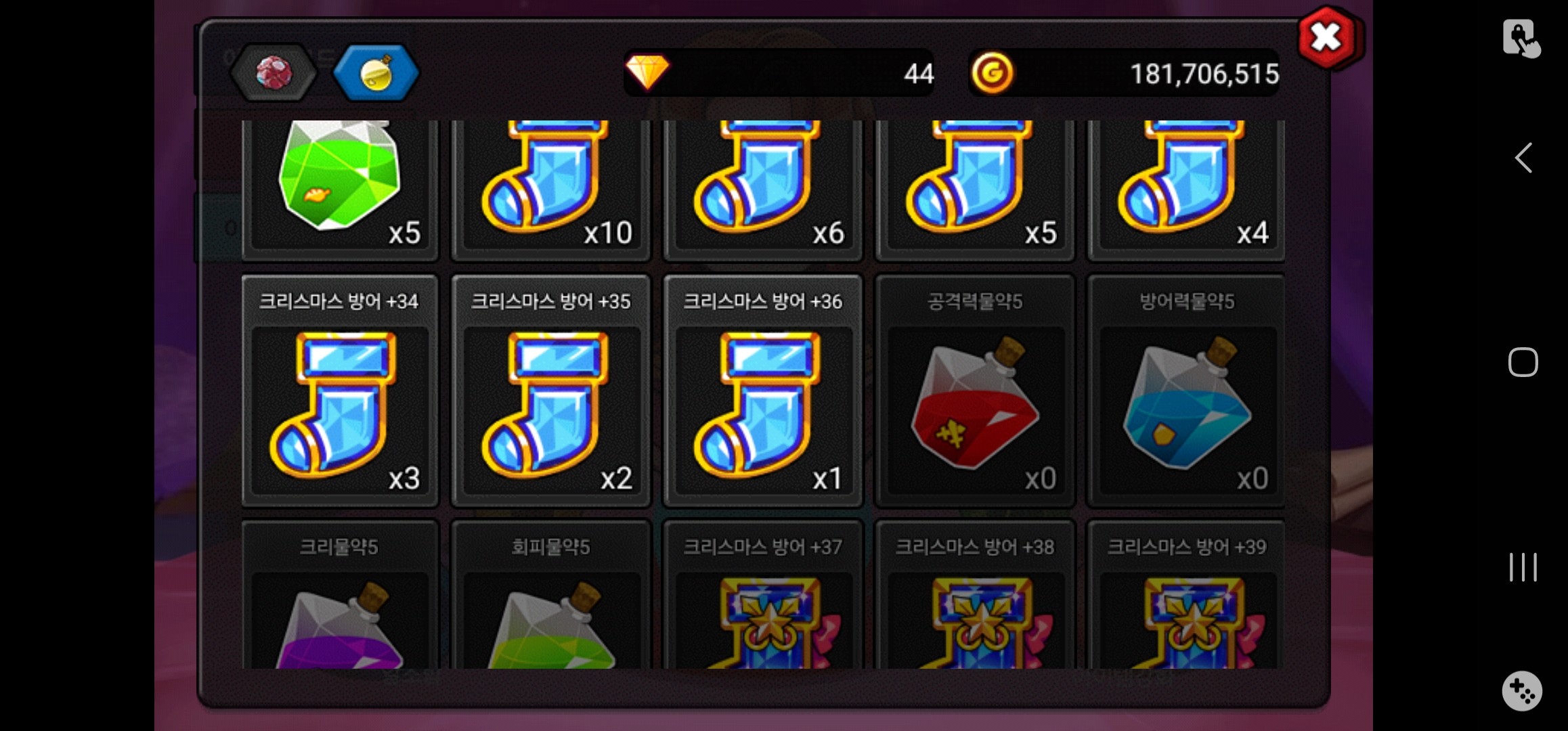This screenshot has height=731, width=1568.
Task: Tap the gold G coin icon
Action: pos(992,72)
